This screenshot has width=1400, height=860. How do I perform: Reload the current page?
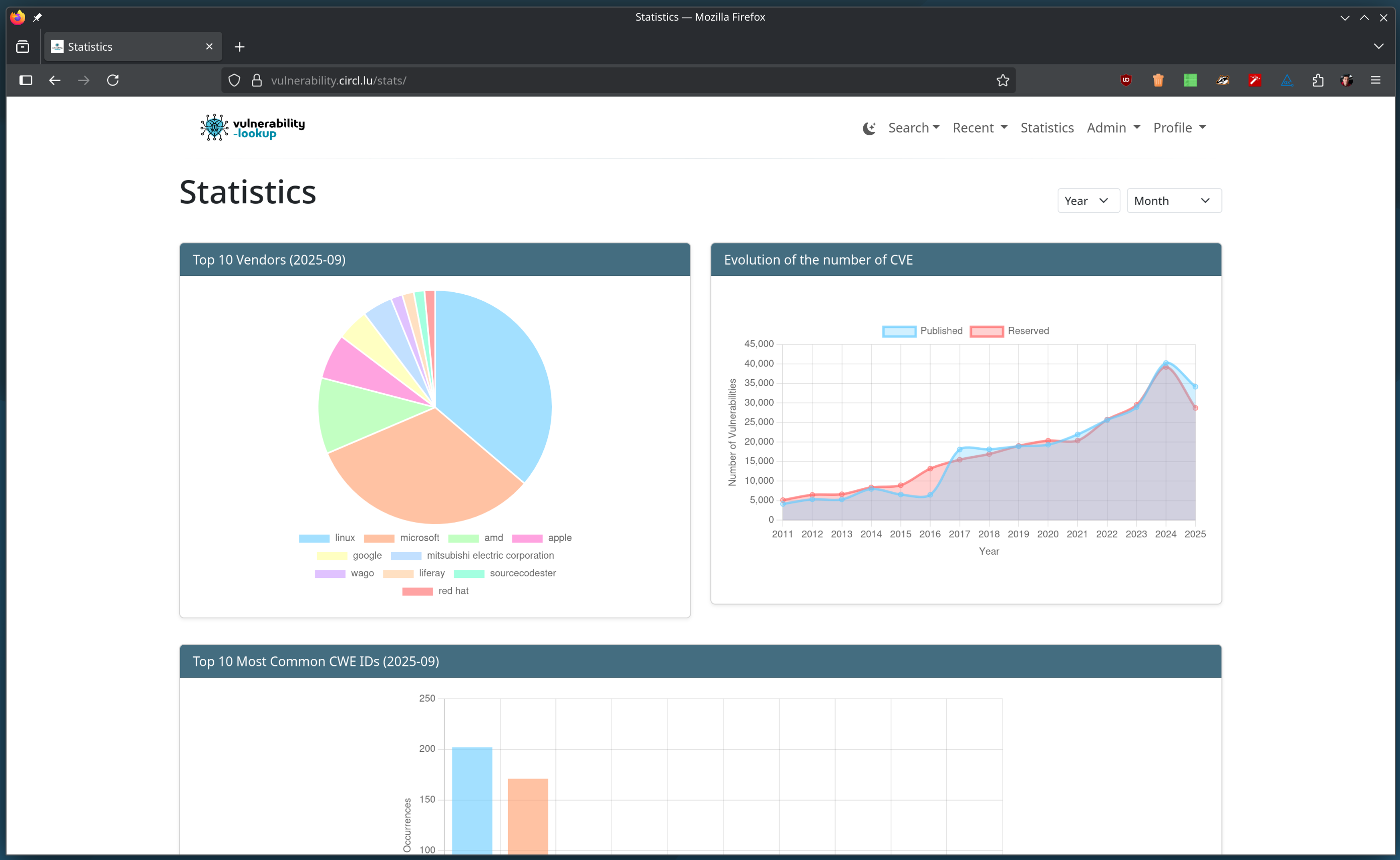pos(113,80)
